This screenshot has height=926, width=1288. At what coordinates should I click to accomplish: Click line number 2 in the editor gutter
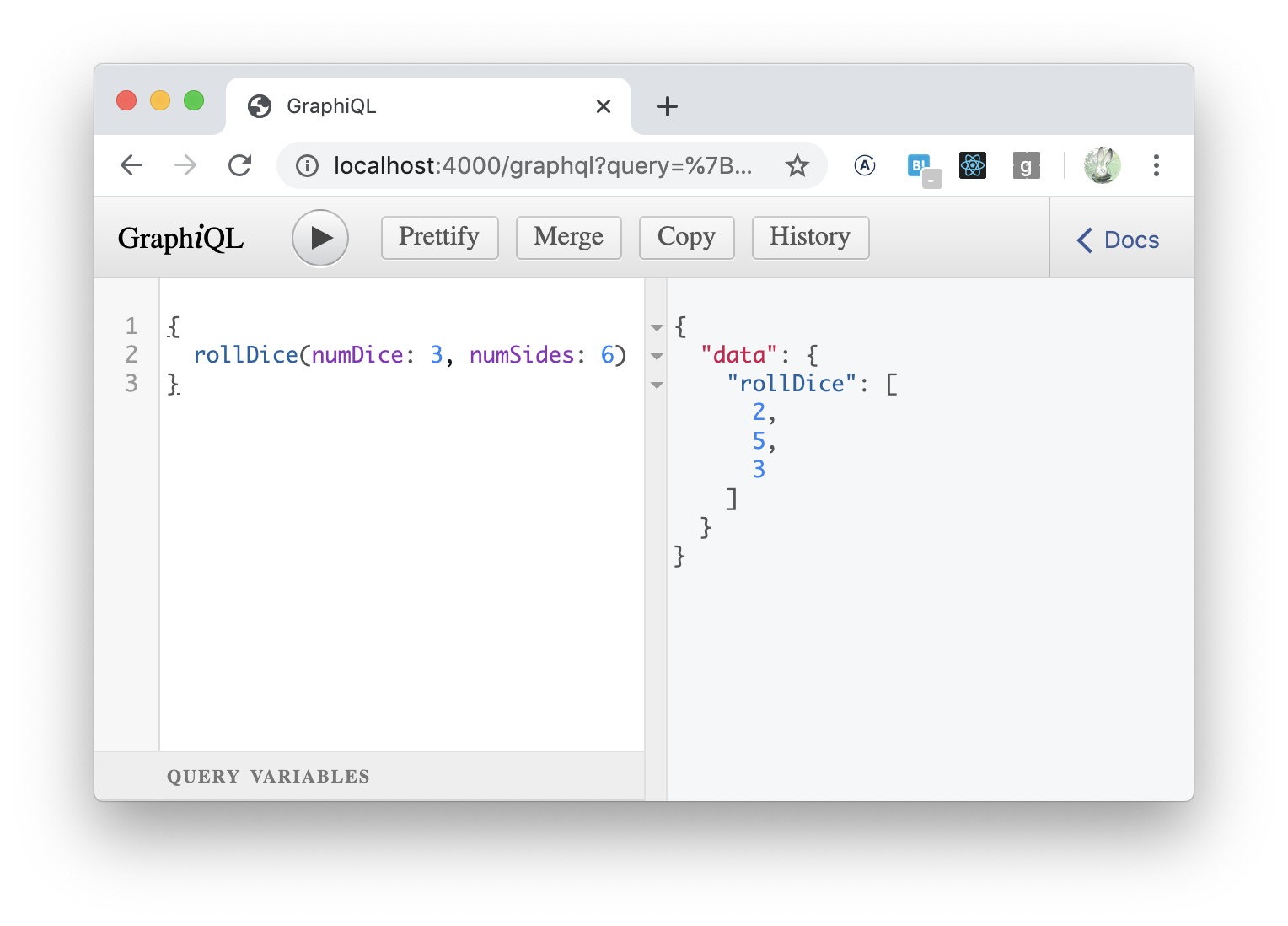tap(131, 355)
